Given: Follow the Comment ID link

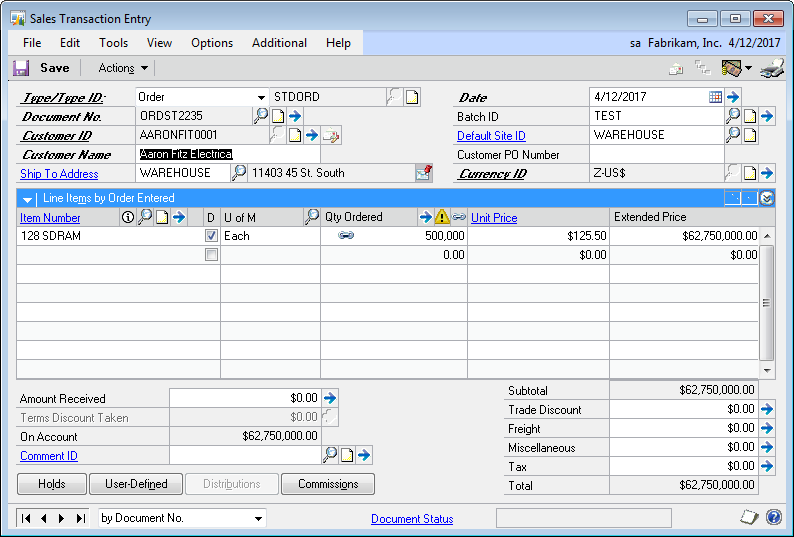Looking at the screenshot, I should pyautogui.click(x=49, y=456).
